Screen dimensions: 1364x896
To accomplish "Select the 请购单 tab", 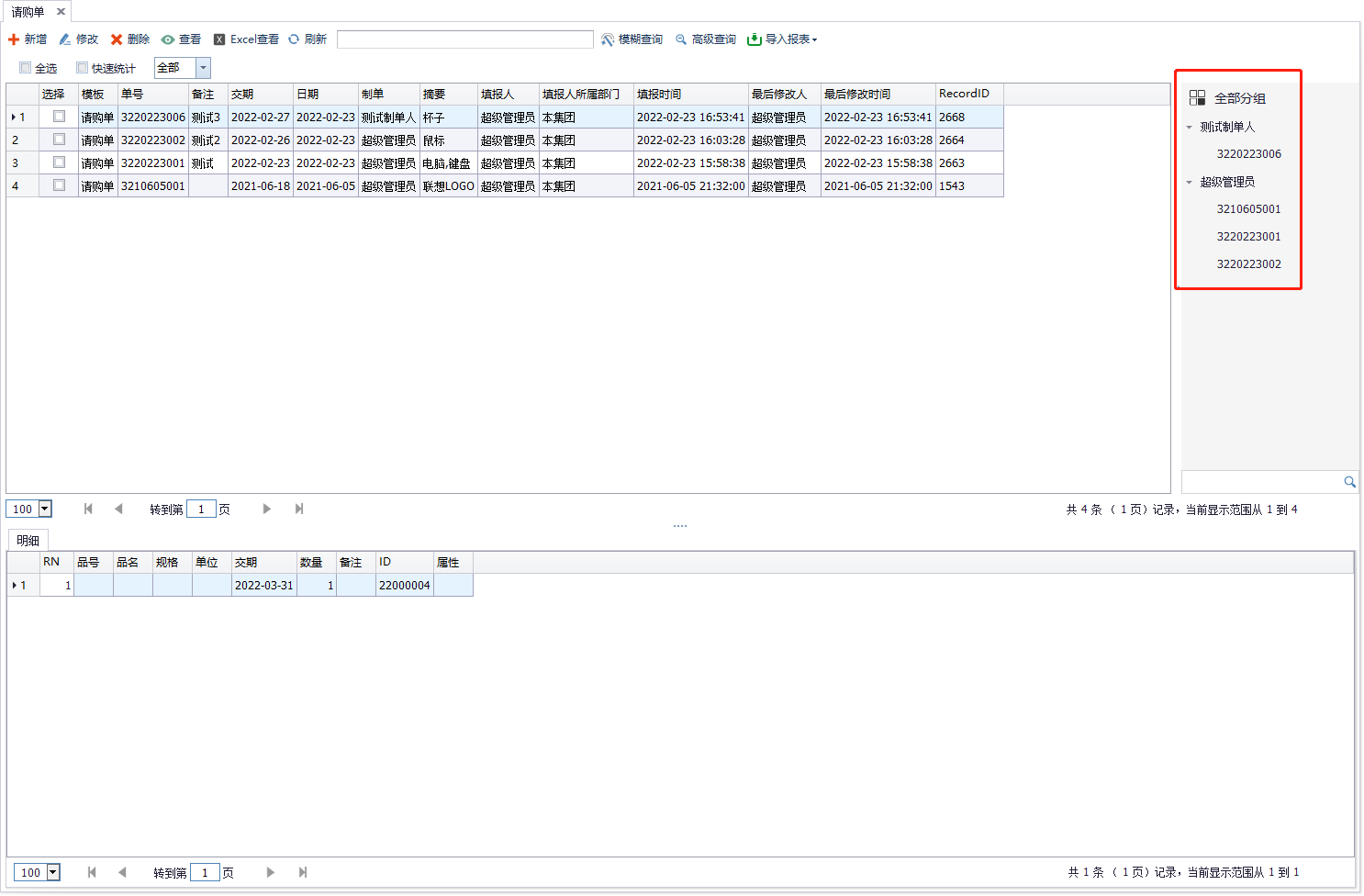I will click(x=28, y=12).
